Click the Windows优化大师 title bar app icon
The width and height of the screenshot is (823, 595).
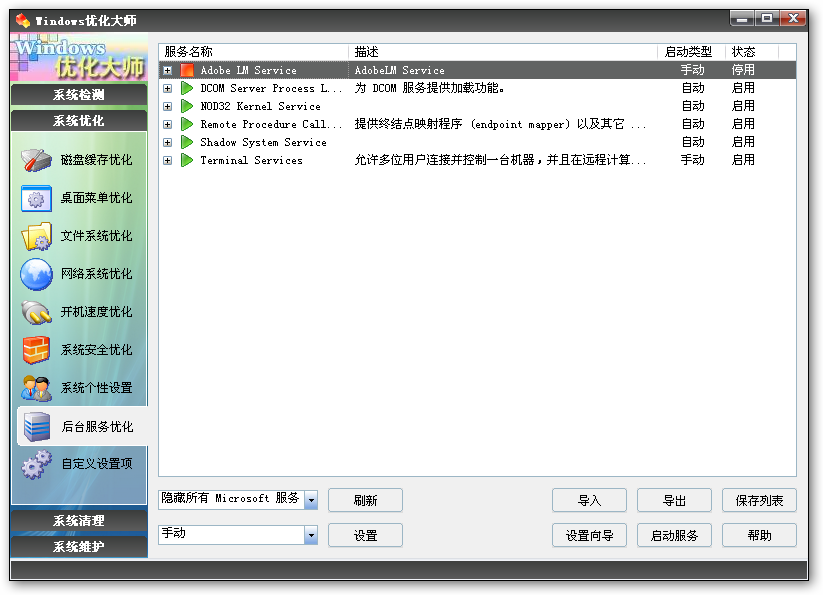click(23, 20)
